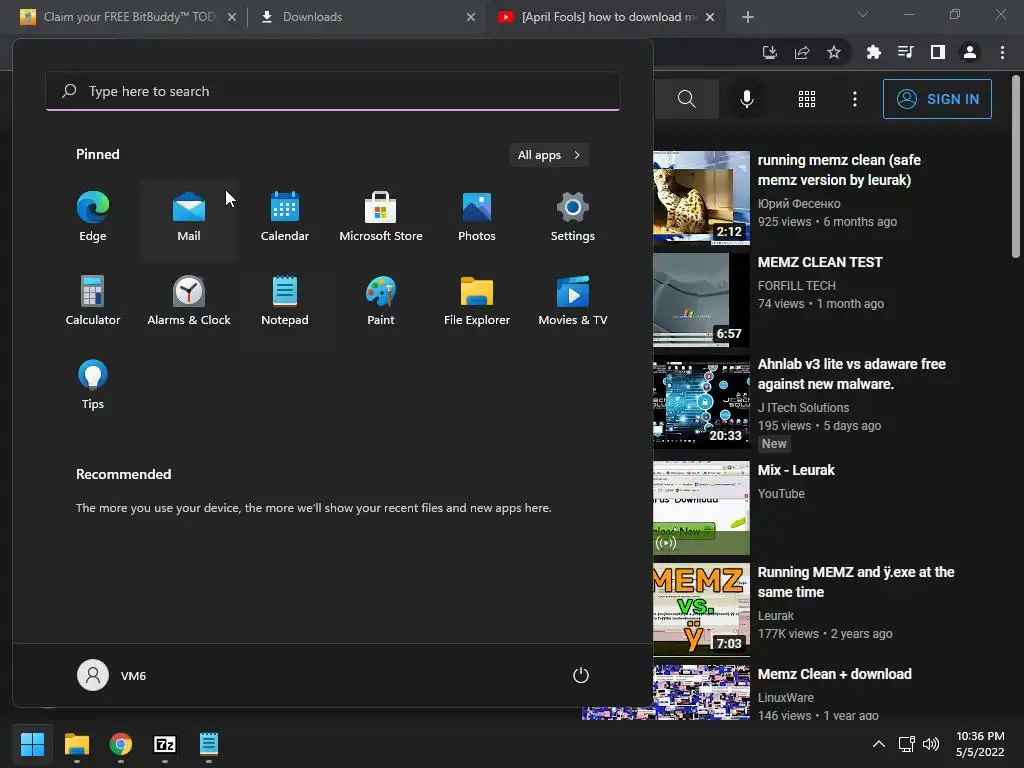
Task: Open volume control in system tray
Action: click(931, 744)
